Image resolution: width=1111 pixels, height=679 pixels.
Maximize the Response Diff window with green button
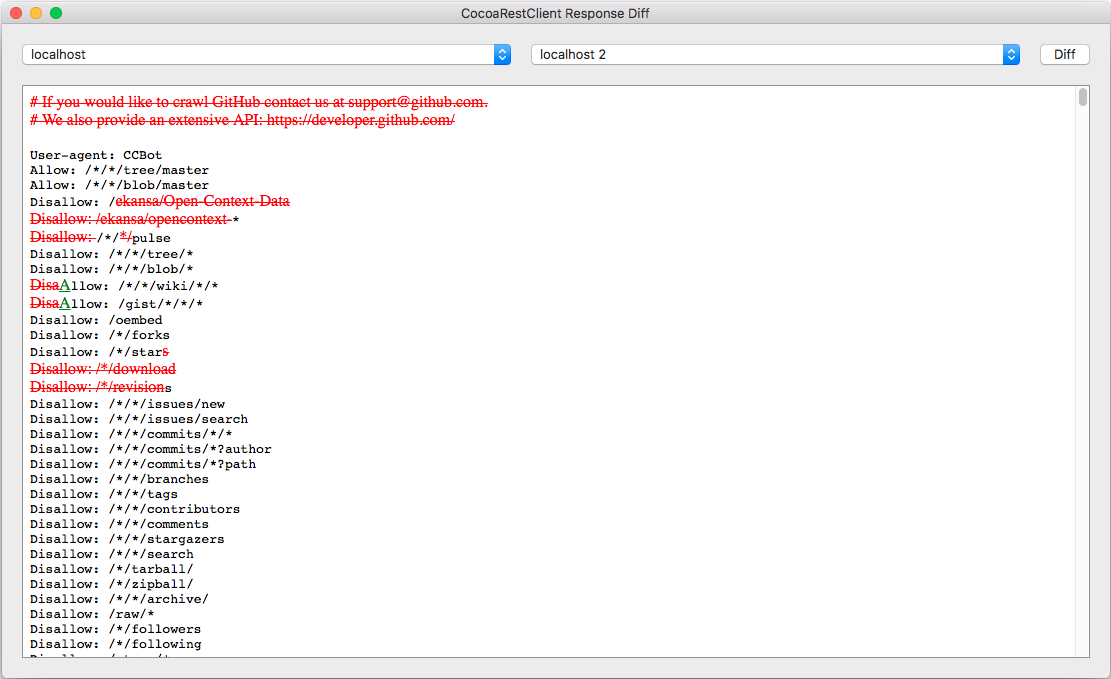pos(56,13)
